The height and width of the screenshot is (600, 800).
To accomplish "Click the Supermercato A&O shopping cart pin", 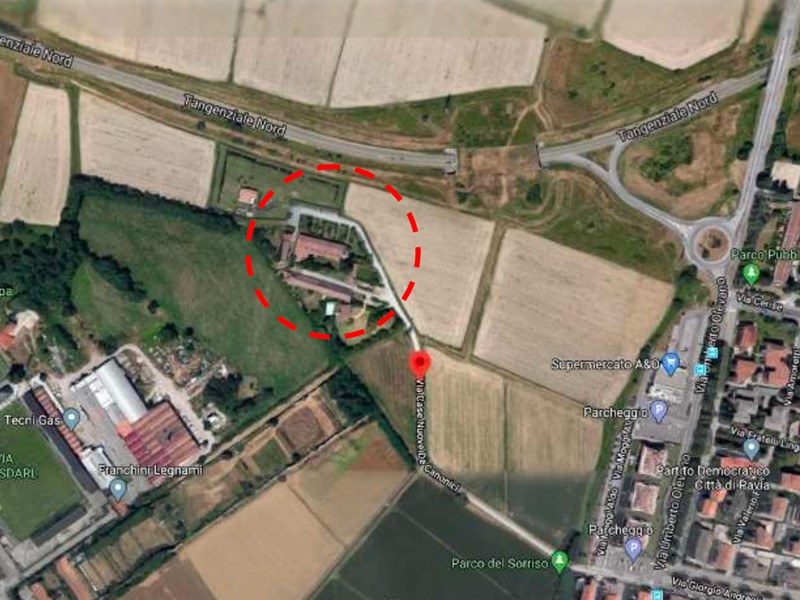I will pyautogui.click(x=672, y=363).
